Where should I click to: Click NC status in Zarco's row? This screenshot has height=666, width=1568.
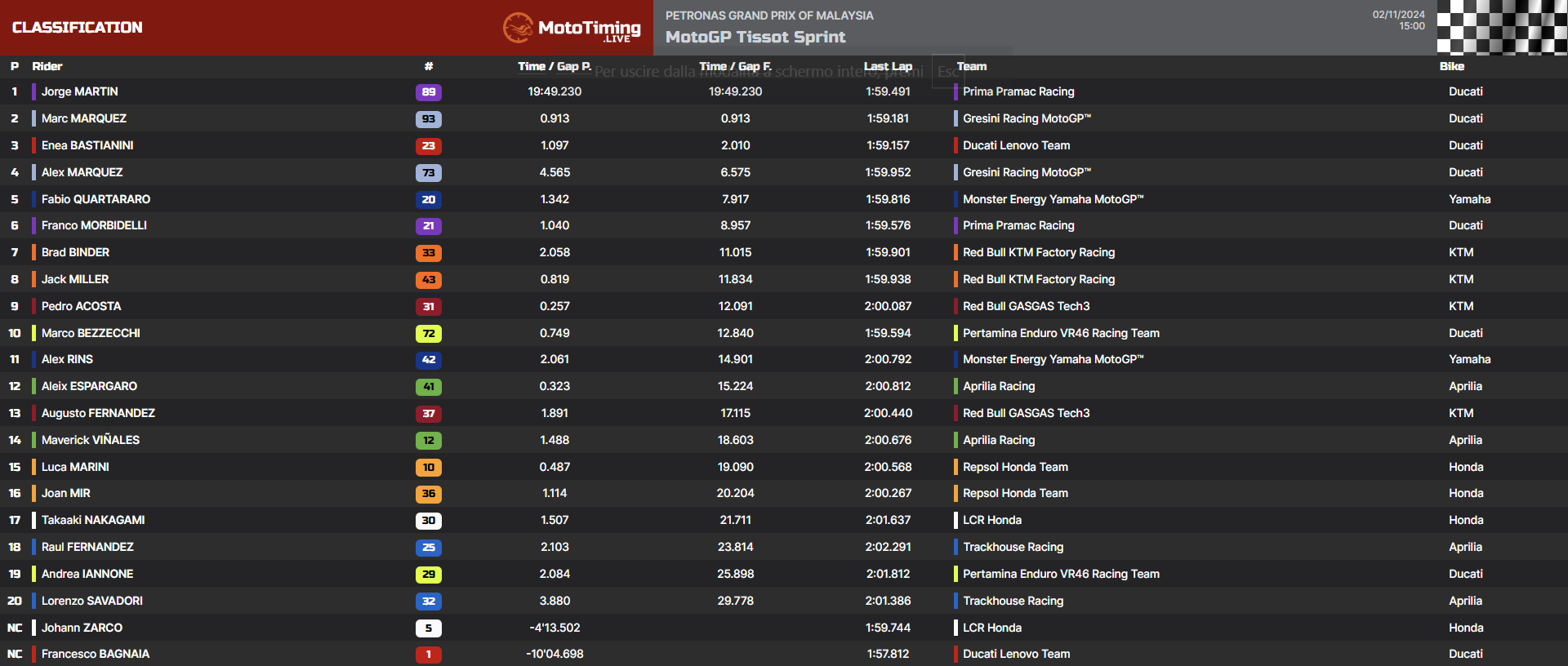pos(15,628)
